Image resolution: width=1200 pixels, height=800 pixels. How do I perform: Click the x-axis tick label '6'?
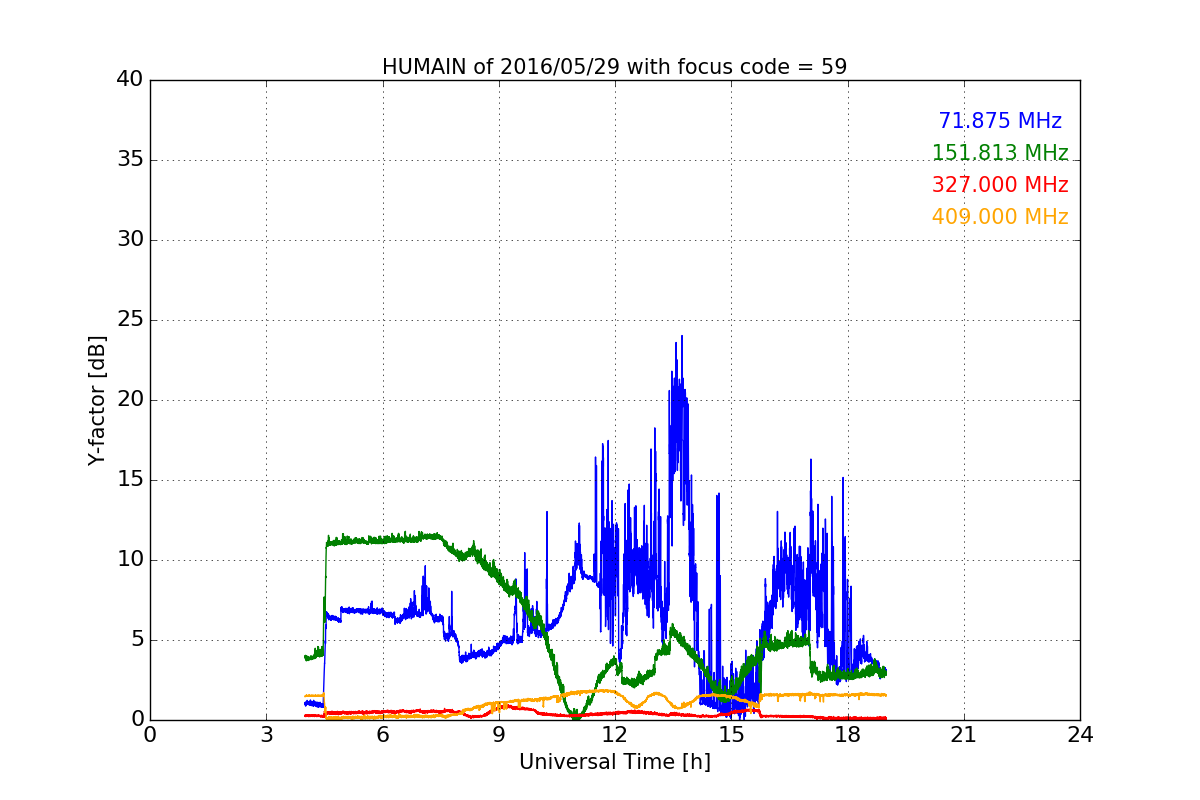[x=382, y=735]
